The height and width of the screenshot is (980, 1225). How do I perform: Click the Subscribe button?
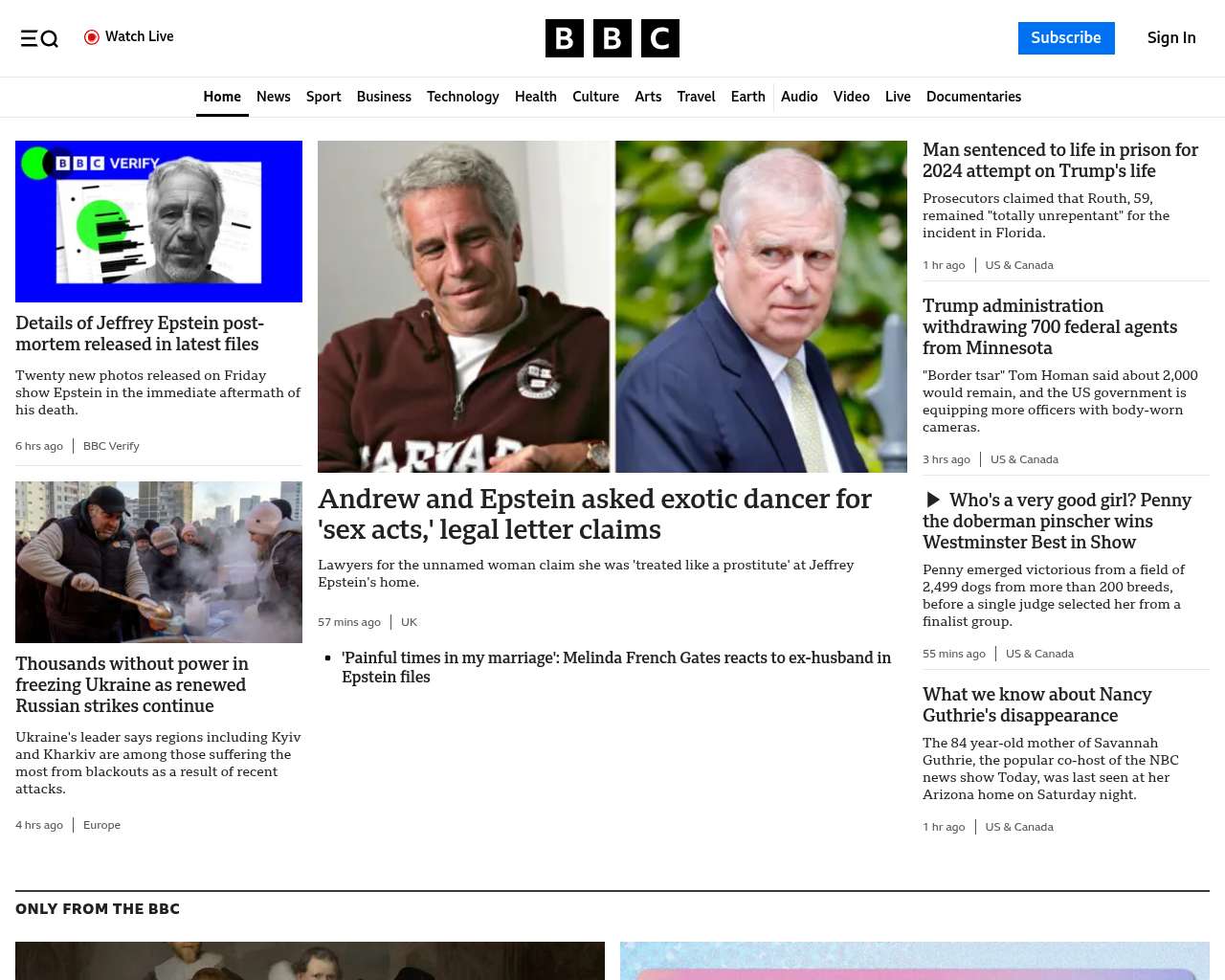click(x=1065, y=38)
